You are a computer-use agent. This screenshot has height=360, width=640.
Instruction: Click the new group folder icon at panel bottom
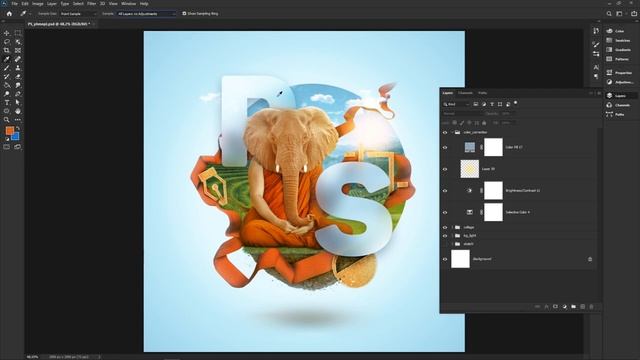573,307
